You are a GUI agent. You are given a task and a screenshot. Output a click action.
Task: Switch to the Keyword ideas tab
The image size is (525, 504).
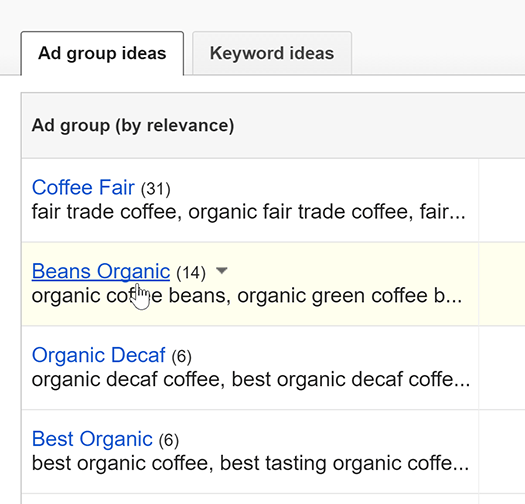272,53
